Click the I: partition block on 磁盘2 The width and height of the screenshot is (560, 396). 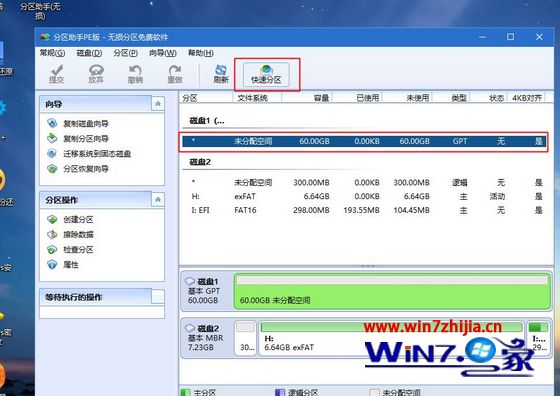538,338
